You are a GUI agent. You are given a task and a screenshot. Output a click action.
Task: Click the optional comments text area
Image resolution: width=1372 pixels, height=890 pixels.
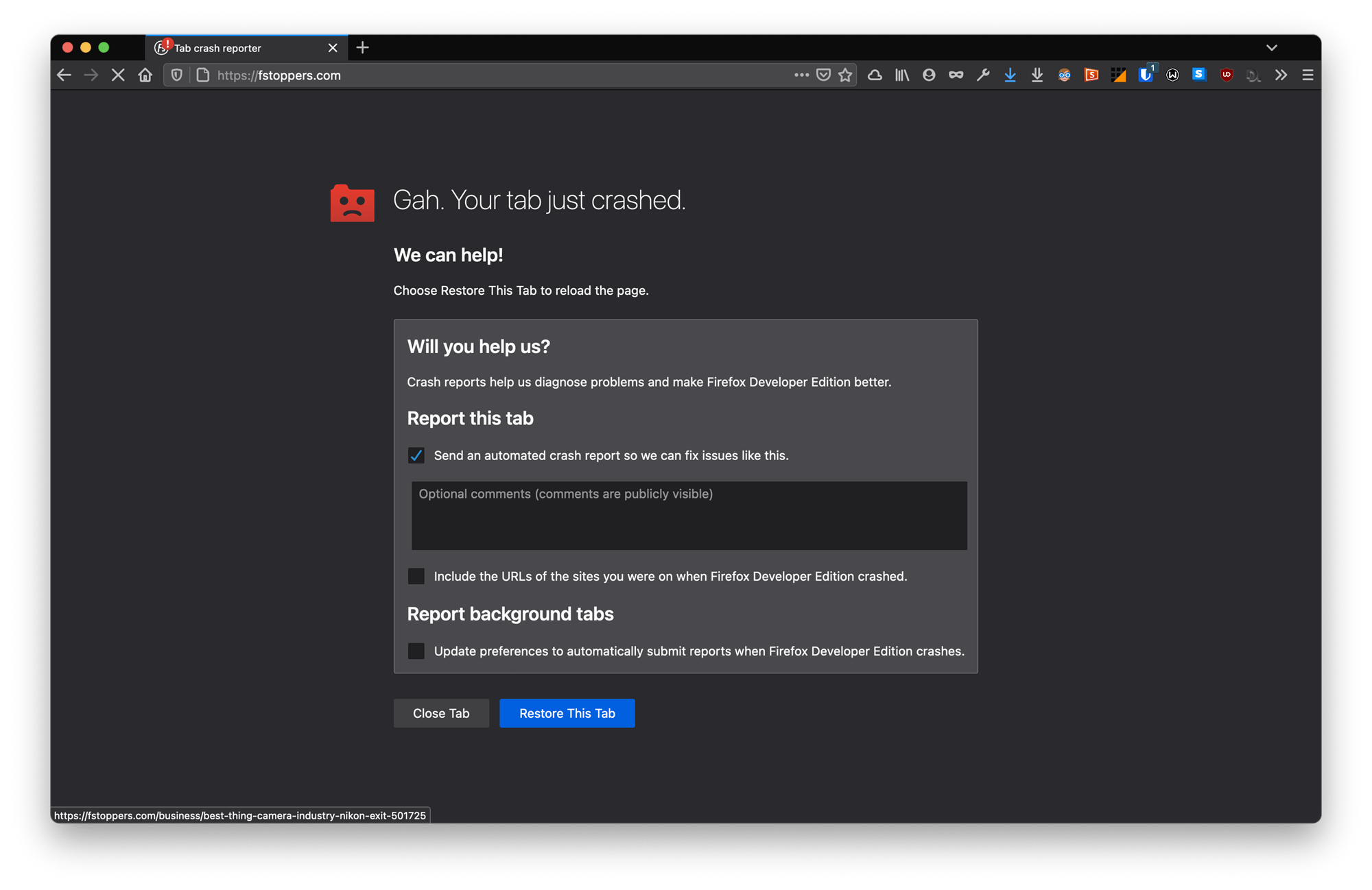689,516
